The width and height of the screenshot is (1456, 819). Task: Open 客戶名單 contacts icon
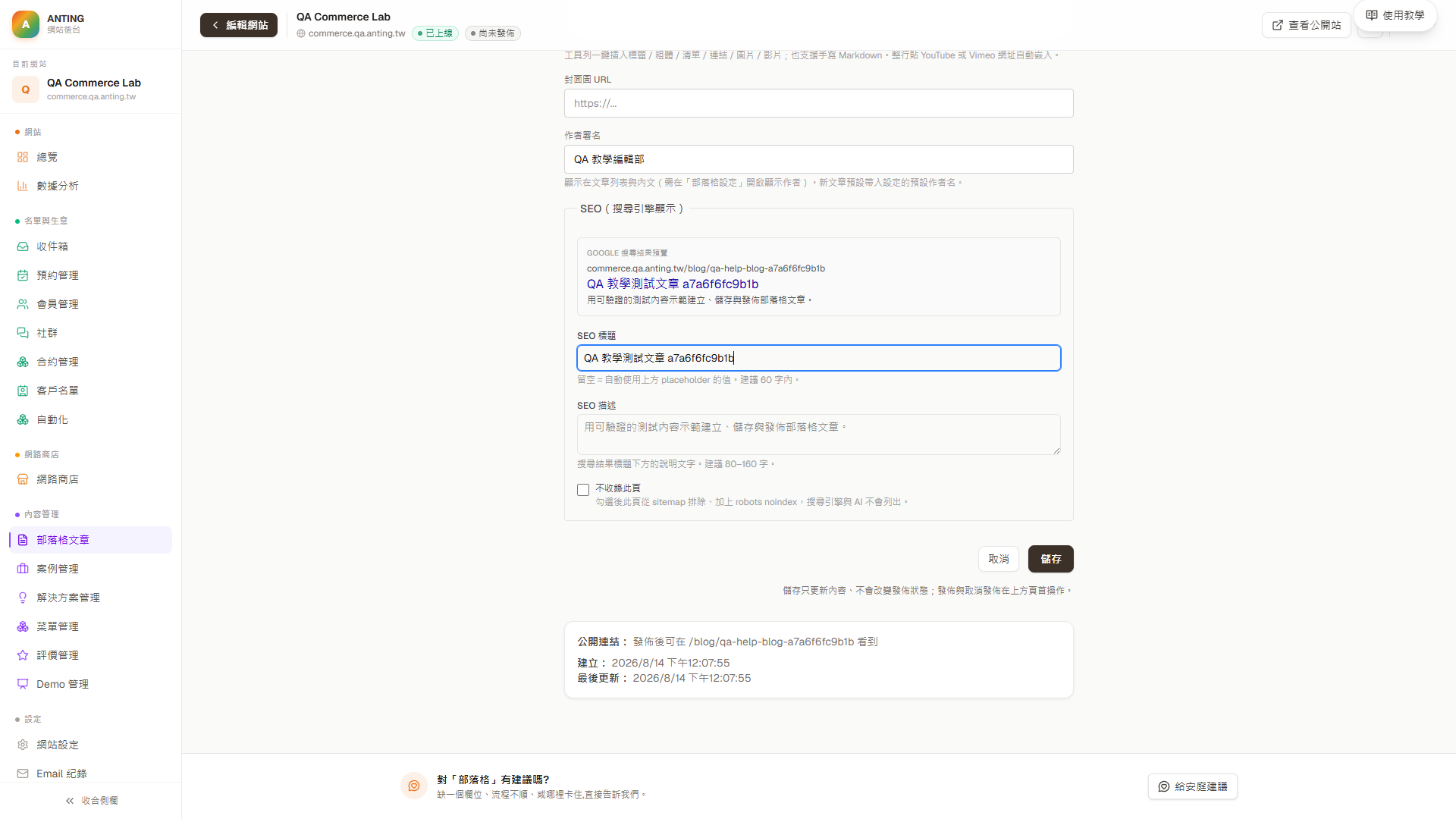pos(23,391)
